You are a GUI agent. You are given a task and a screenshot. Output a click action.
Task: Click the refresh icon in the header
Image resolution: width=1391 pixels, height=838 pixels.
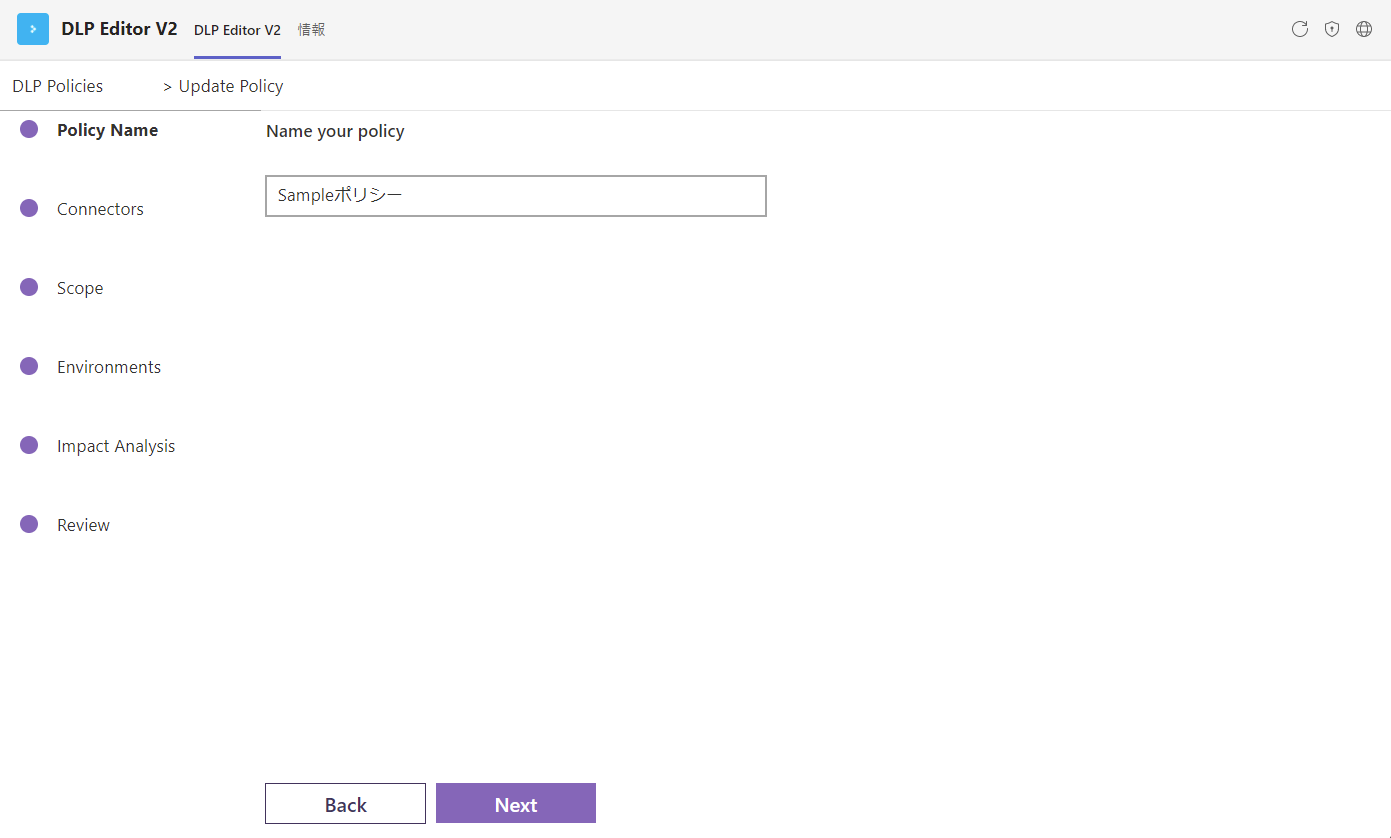coord(1300,29)
